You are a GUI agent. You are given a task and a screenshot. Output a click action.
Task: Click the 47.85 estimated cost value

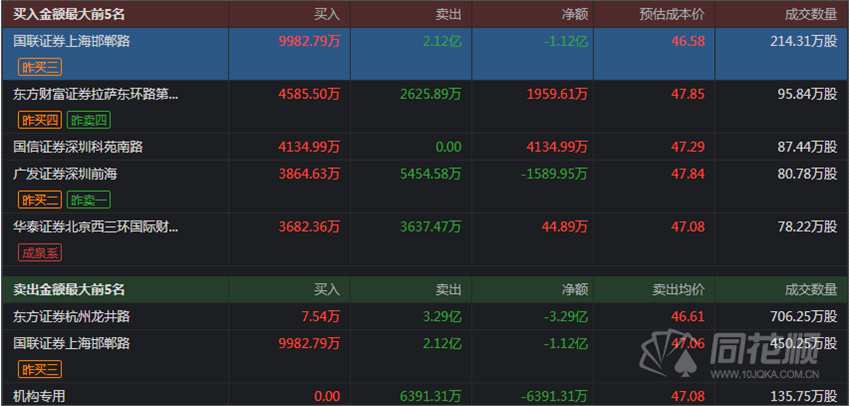pyautogui.click(x=688, y=94)
